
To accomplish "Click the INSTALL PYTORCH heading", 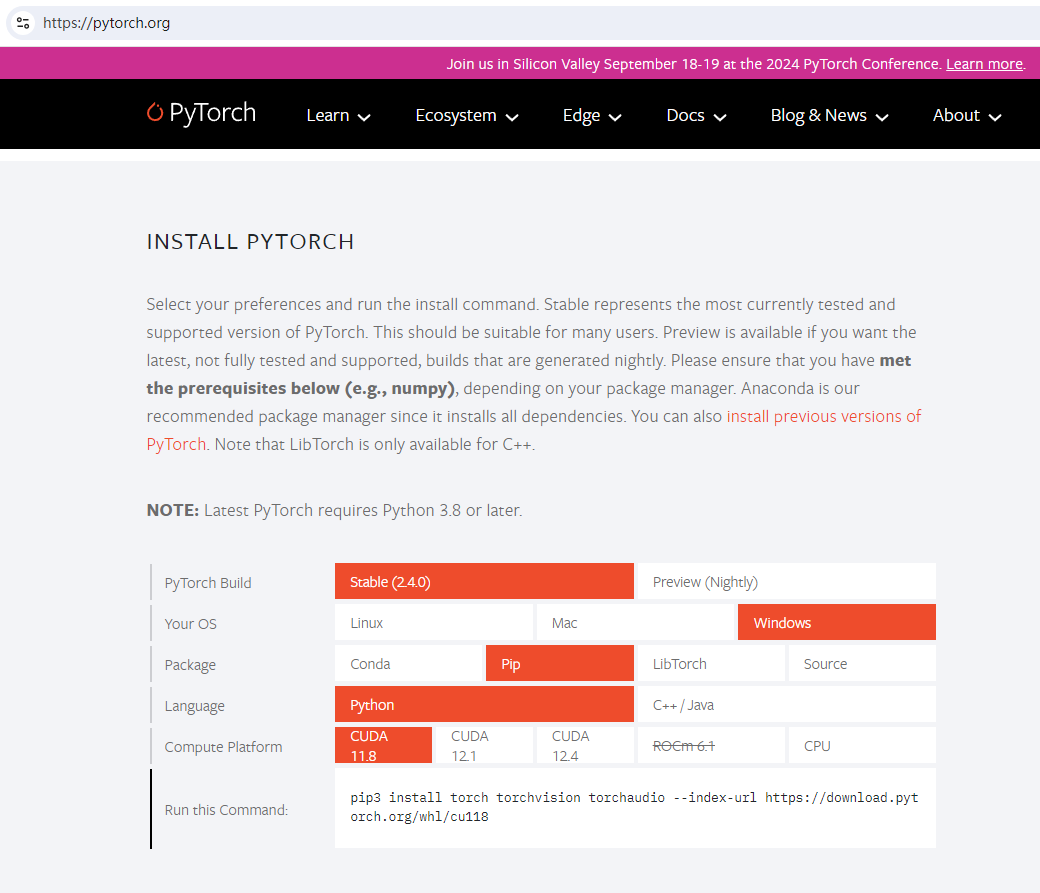I will click(251, 241).
